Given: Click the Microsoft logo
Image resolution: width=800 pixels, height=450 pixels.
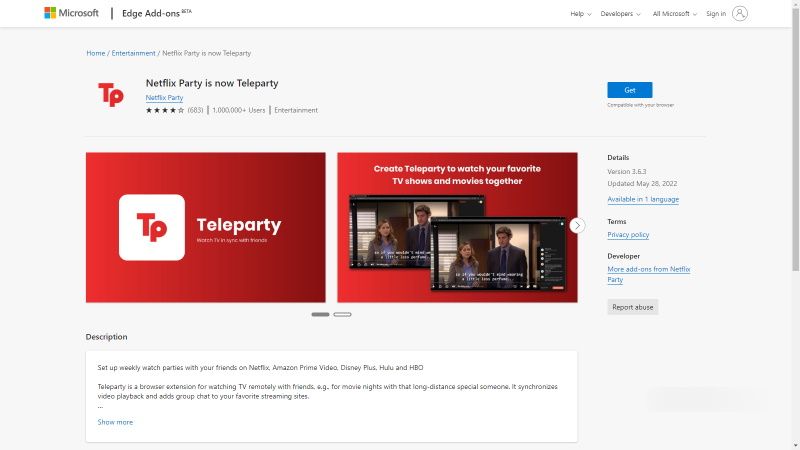Looking at the screenshot, I should 71,13.
